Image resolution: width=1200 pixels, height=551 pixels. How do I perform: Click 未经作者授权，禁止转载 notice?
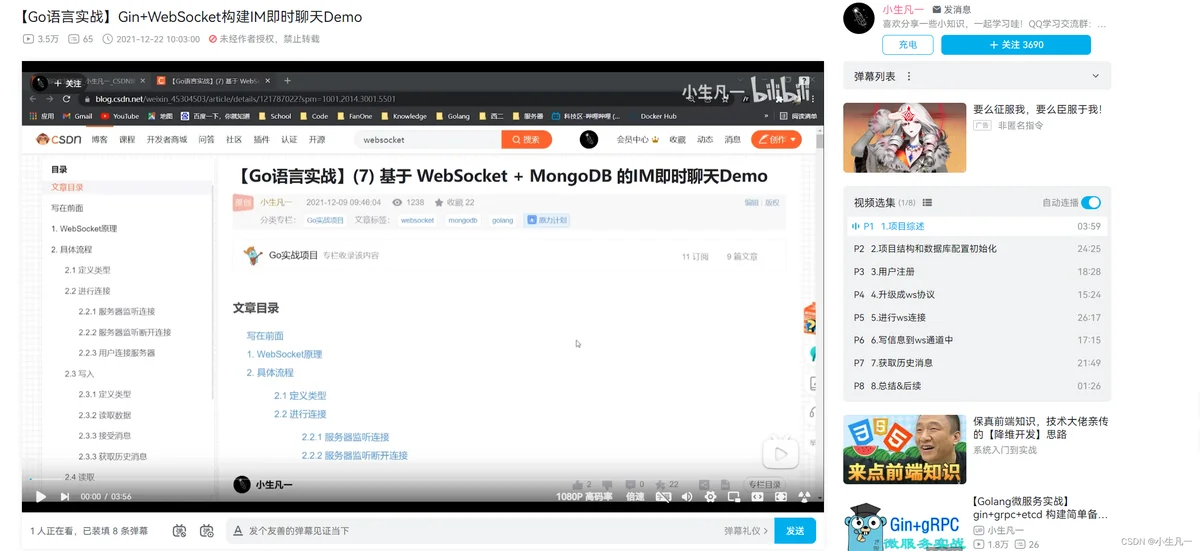click(264, 39)
